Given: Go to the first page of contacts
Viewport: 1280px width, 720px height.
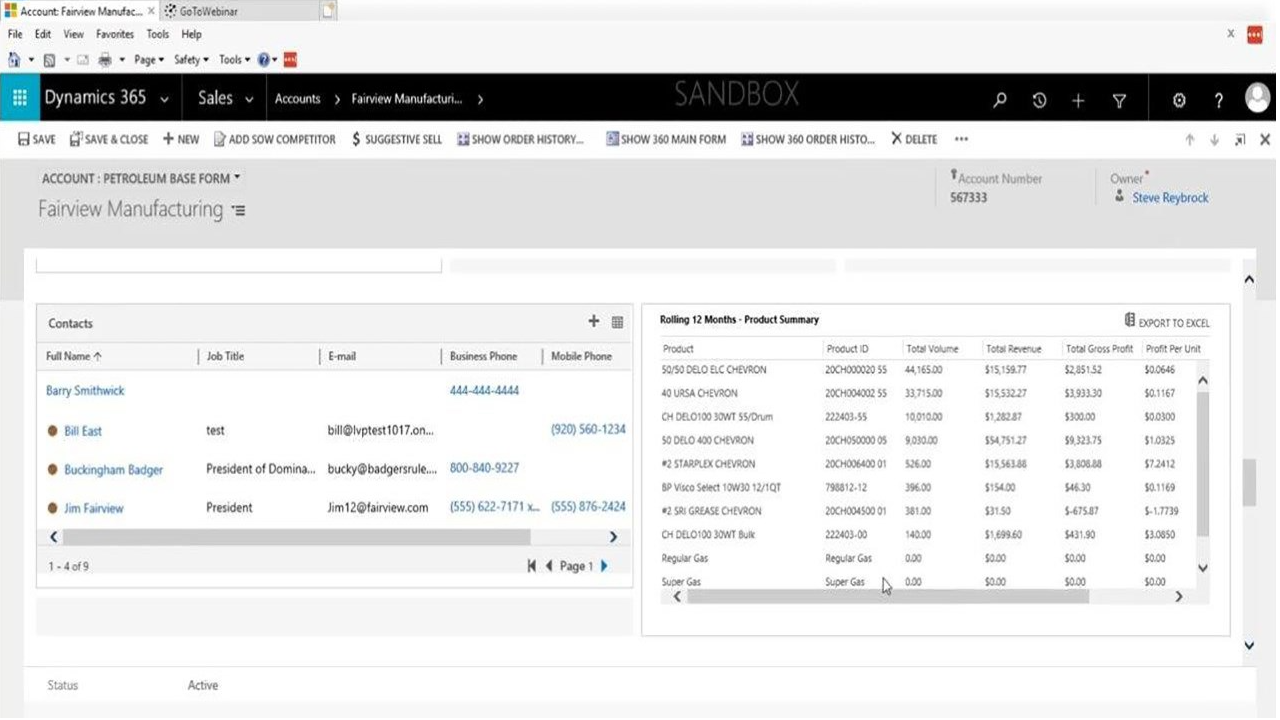Looking at the screenshot, I should (532, 566).
